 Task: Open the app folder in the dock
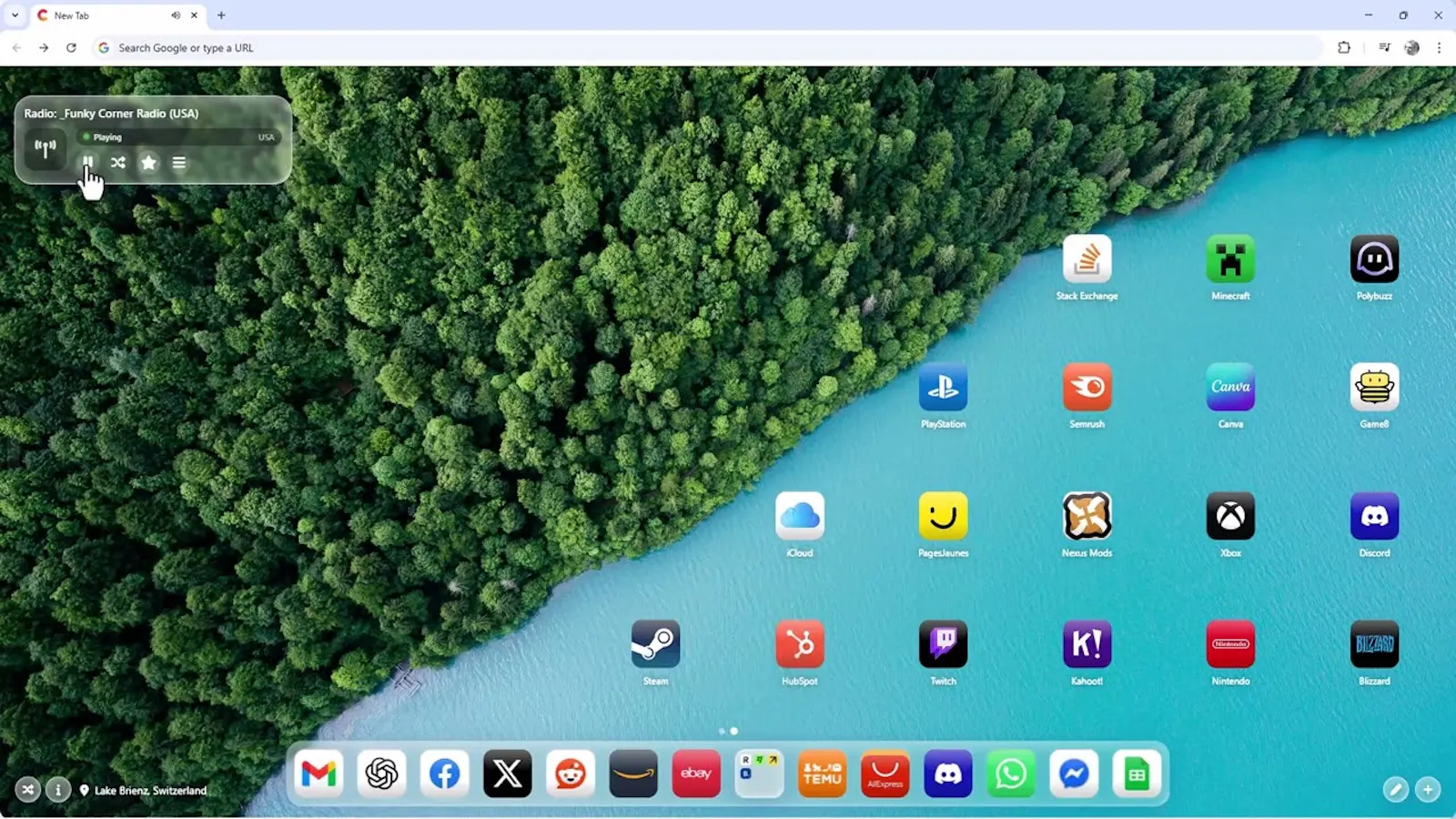tap(759, 773)
